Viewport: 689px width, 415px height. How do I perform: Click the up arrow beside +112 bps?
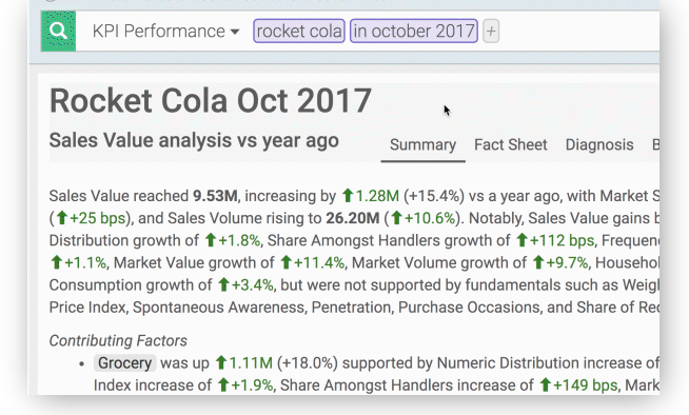pyautogui.click(x=522, y=240)
